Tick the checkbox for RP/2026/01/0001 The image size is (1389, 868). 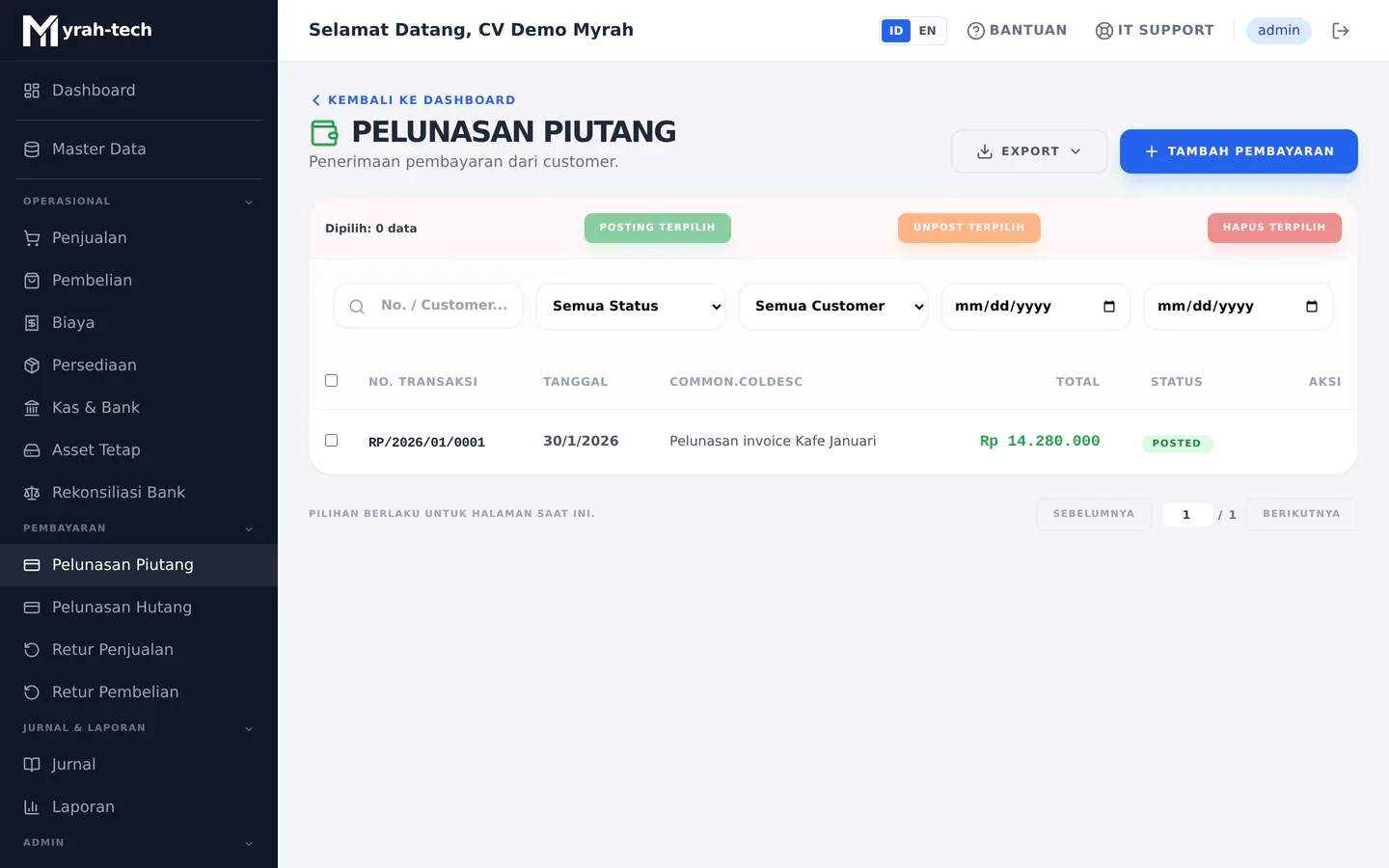(x=332, y=441)
